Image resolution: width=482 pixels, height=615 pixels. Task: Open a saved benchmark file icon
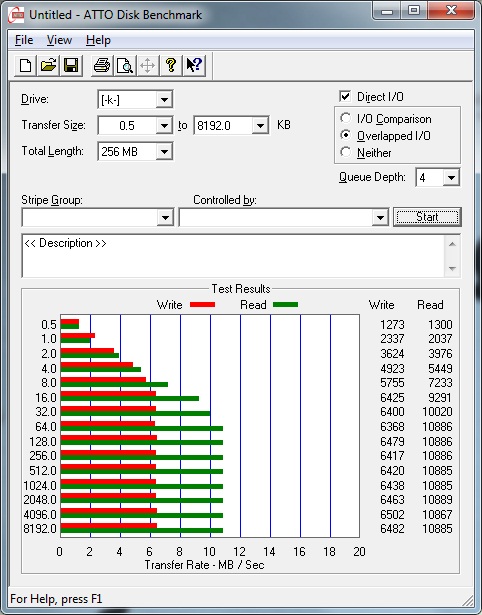(x=48, y=65)
